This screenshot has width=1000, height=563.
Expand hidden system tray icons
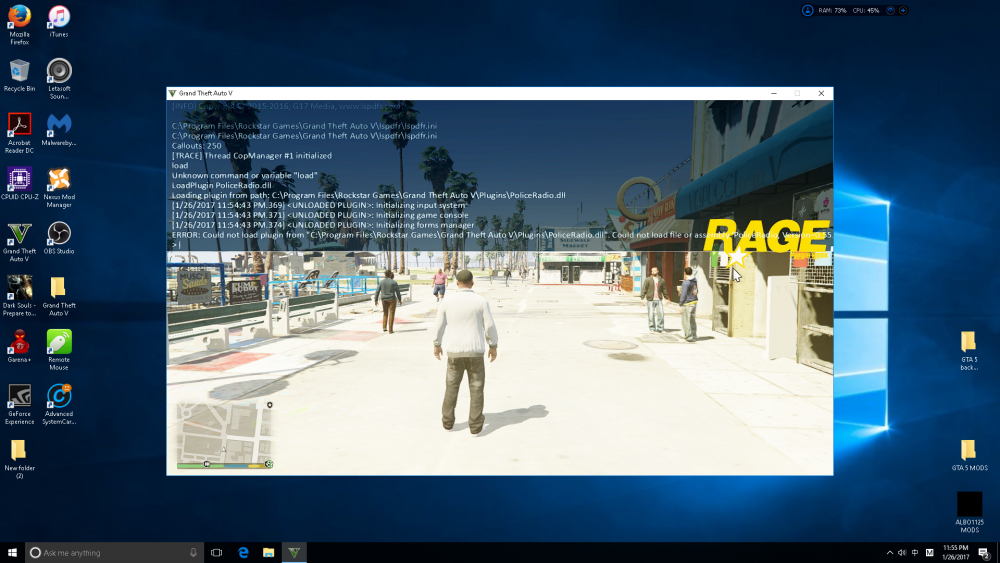(890, 553)
